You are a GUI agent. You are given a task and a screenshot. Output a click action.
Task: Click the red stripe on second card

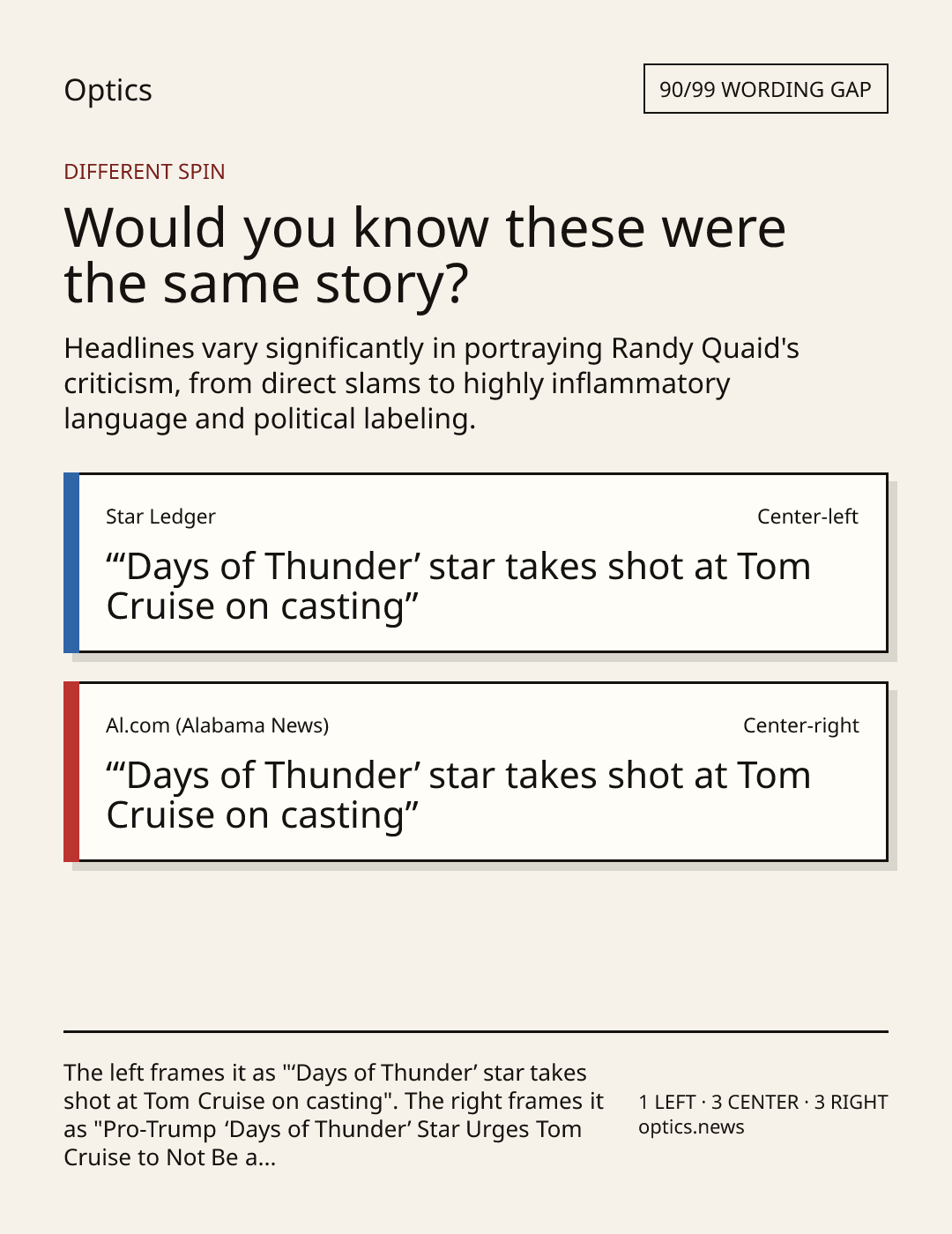(x=71, y=772)
